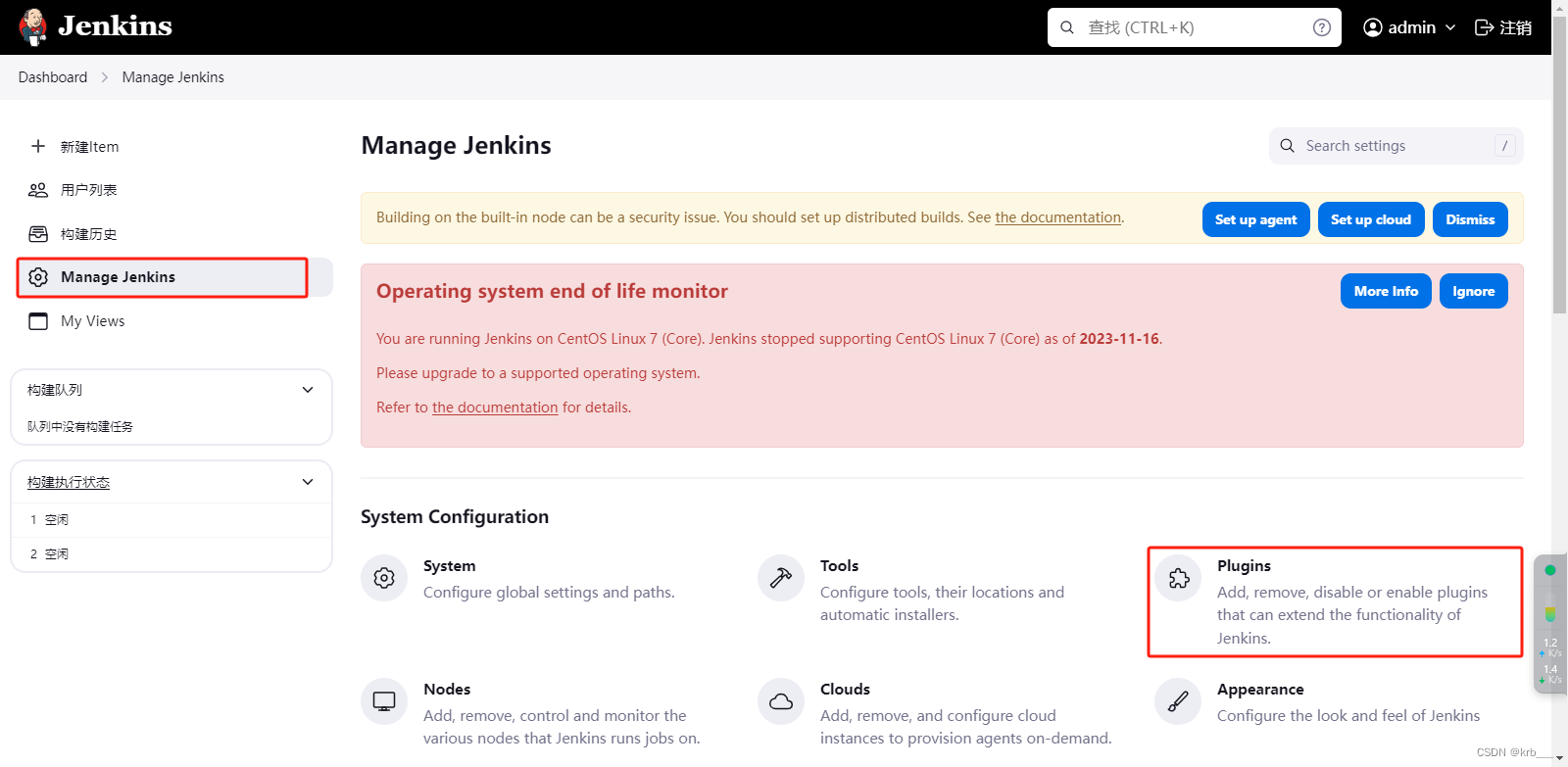Open the documentation link in yellow banner

1058,217
